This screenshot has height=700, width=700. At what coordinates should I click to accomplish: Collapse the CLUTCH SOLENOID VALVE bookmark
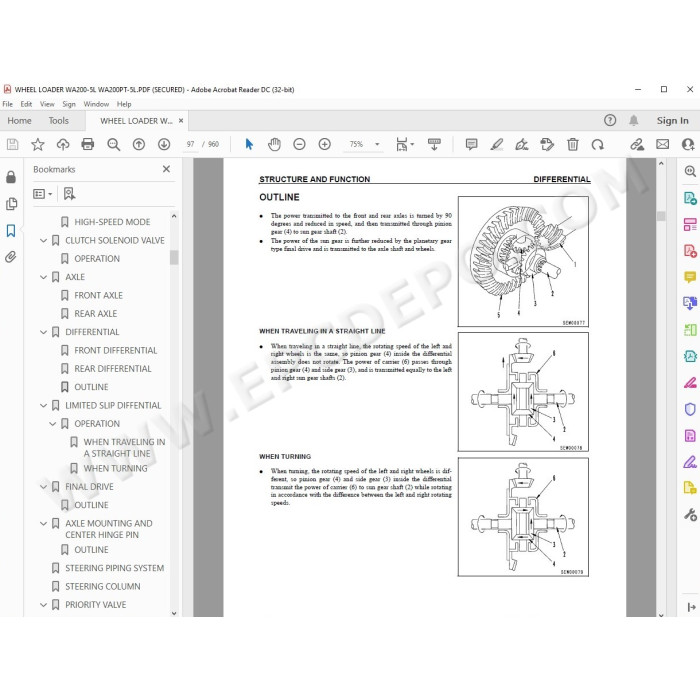pyautogui.click(x=43, y=241)
